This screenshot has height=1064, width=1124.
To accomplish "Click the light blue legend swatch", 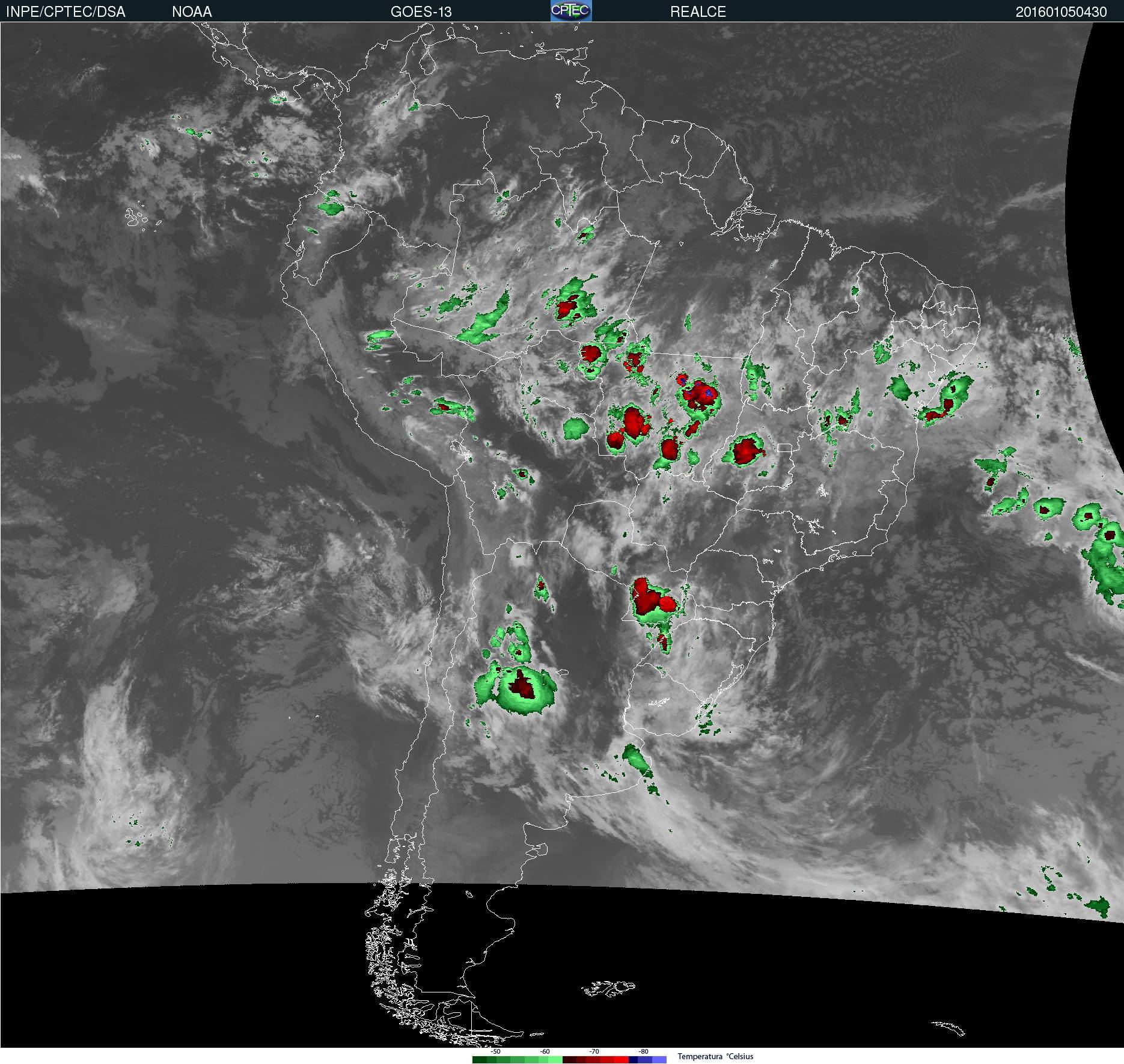I will click(x=659, y=1059).
